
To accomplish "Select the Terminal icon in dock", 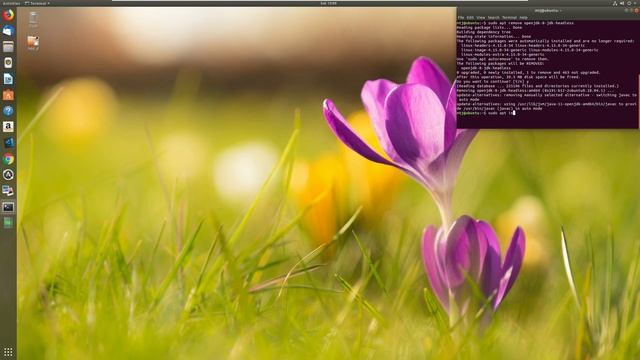I will 8,207.
